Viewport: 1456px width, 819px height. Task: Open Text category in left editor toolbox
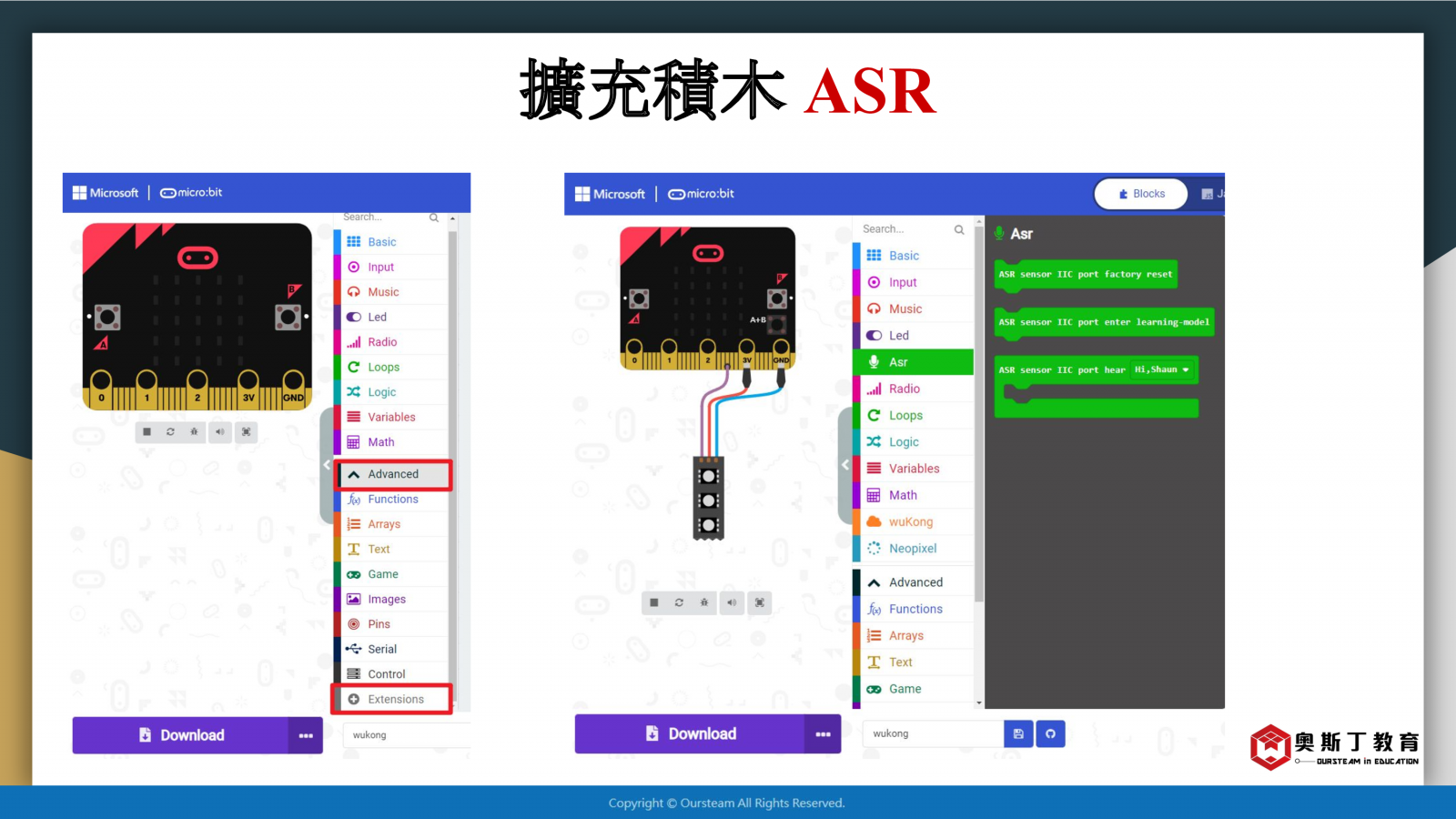point(391,550)
